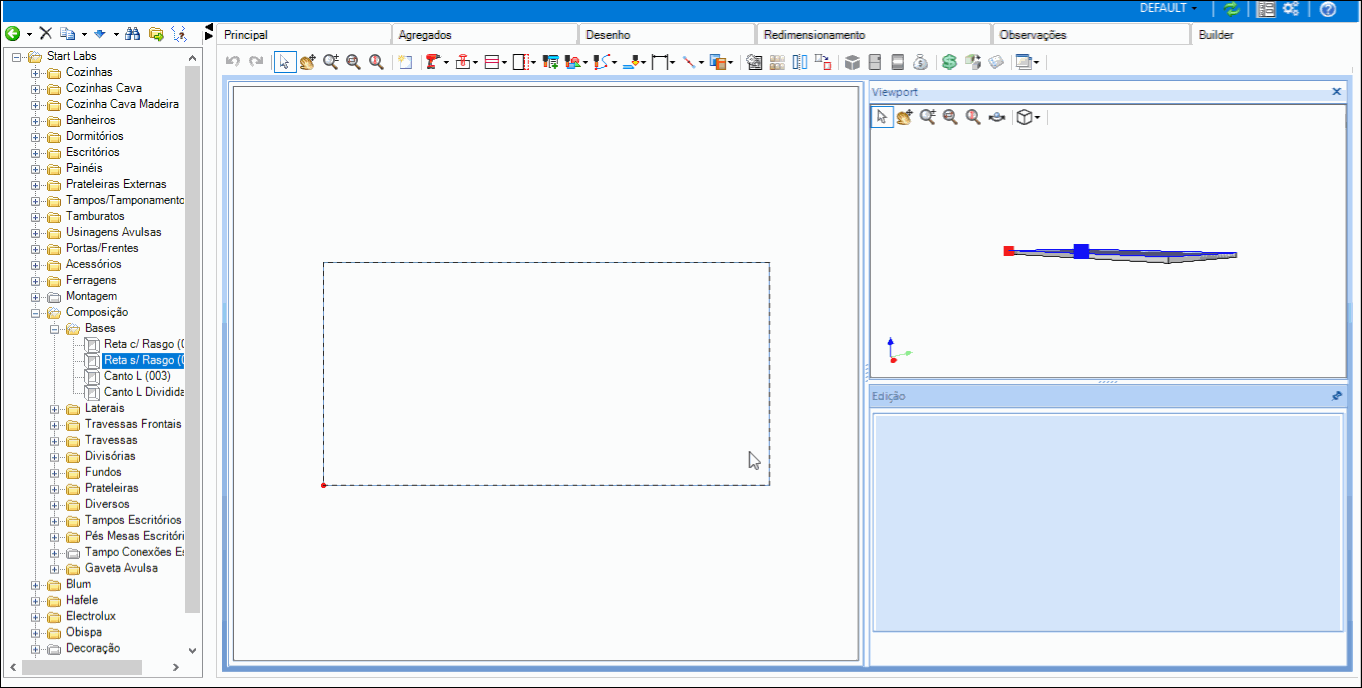Click the left black arrow panel collapse

208,27
